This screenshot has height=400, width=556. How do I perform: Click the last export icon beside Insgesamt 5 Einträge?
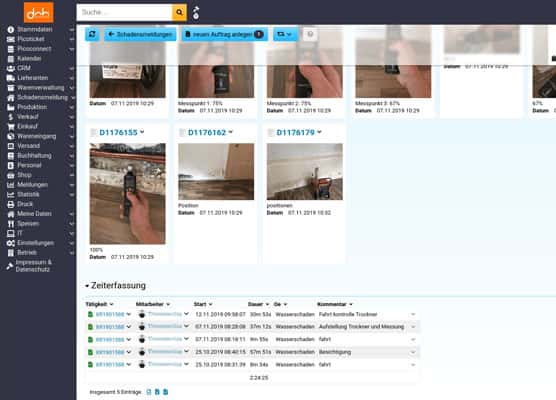[166, 392]
